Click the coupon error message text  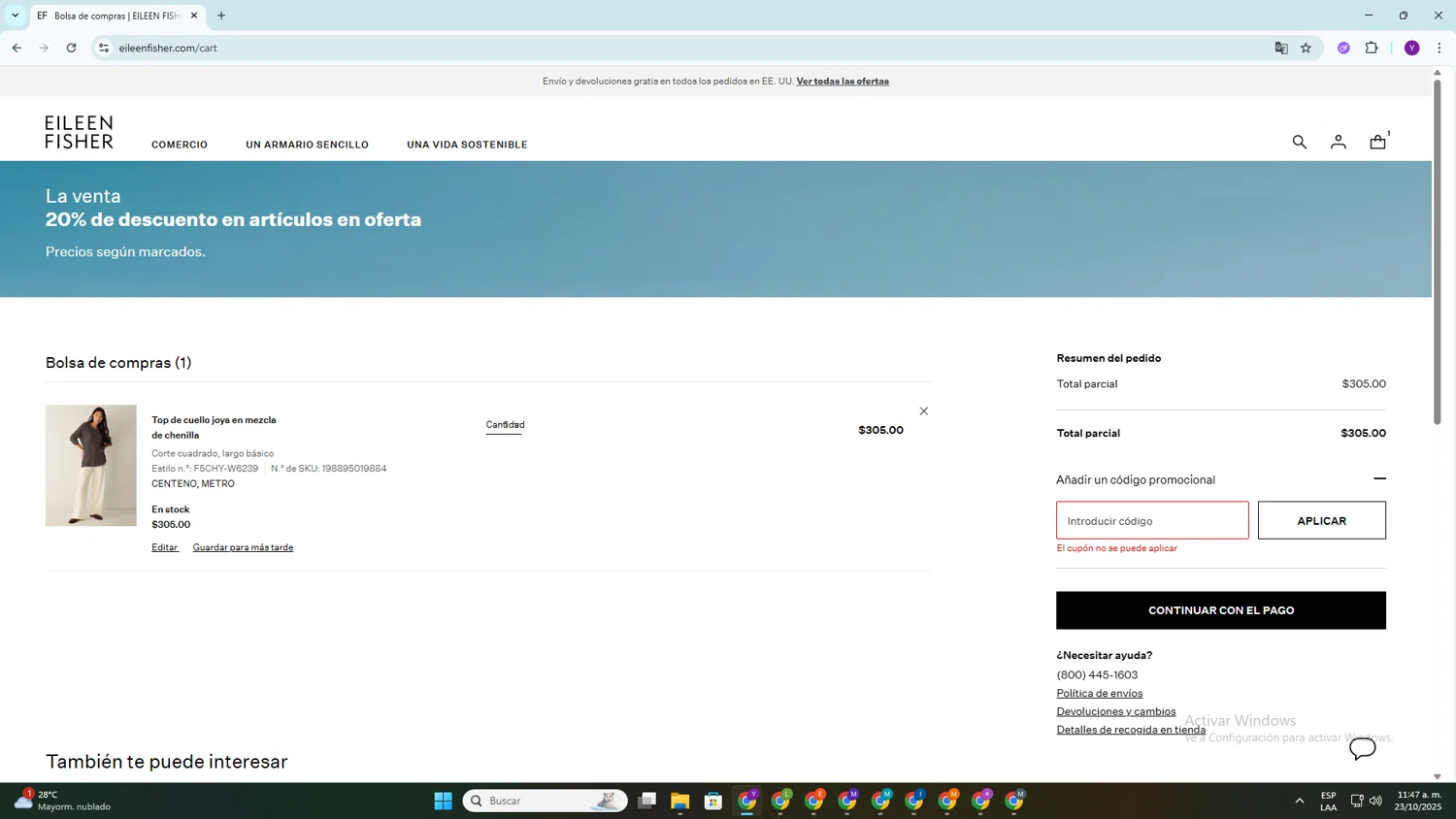coord(1116,548)
